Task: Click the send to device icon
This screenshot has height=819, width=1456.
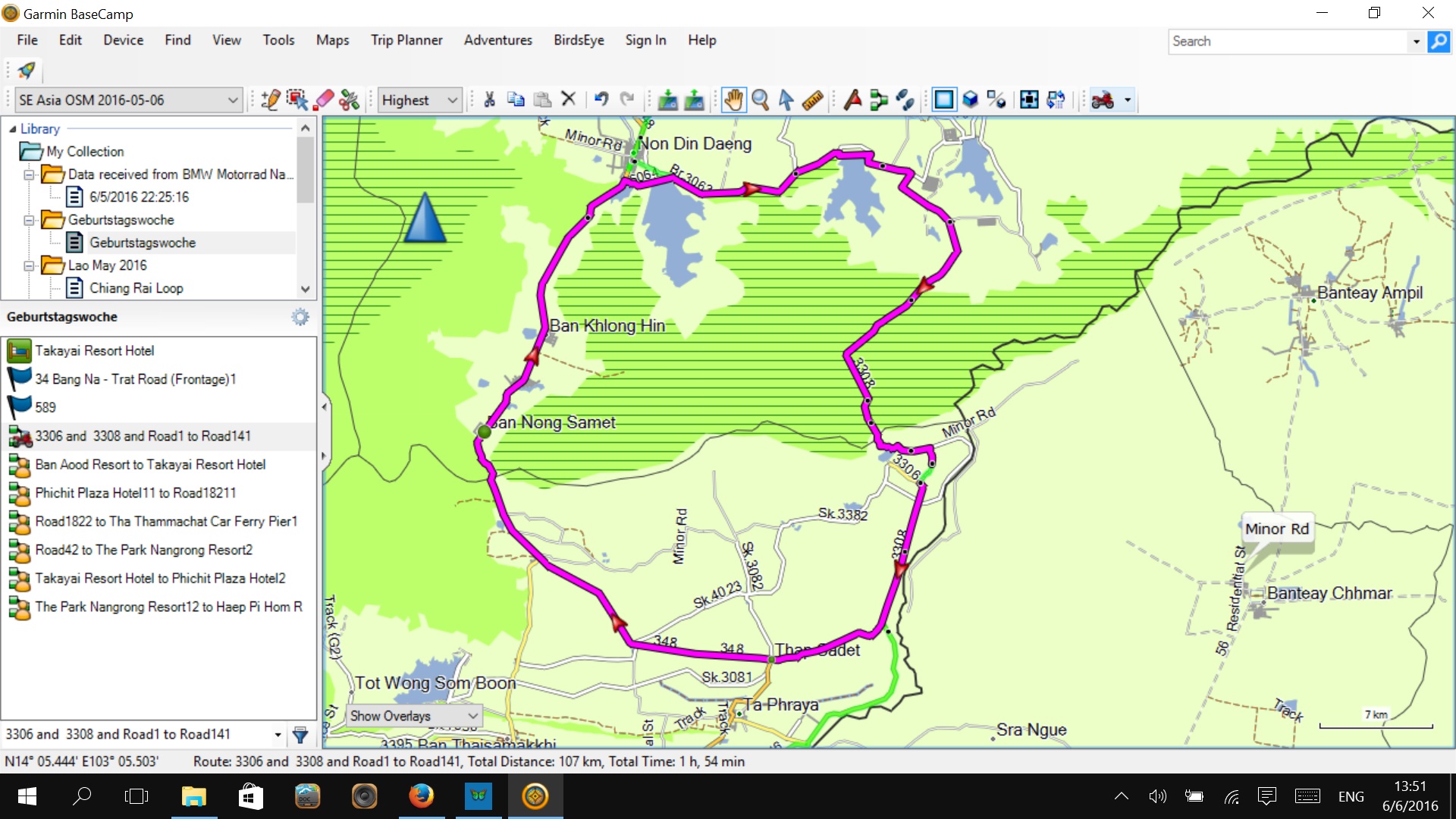Action: 668,99
